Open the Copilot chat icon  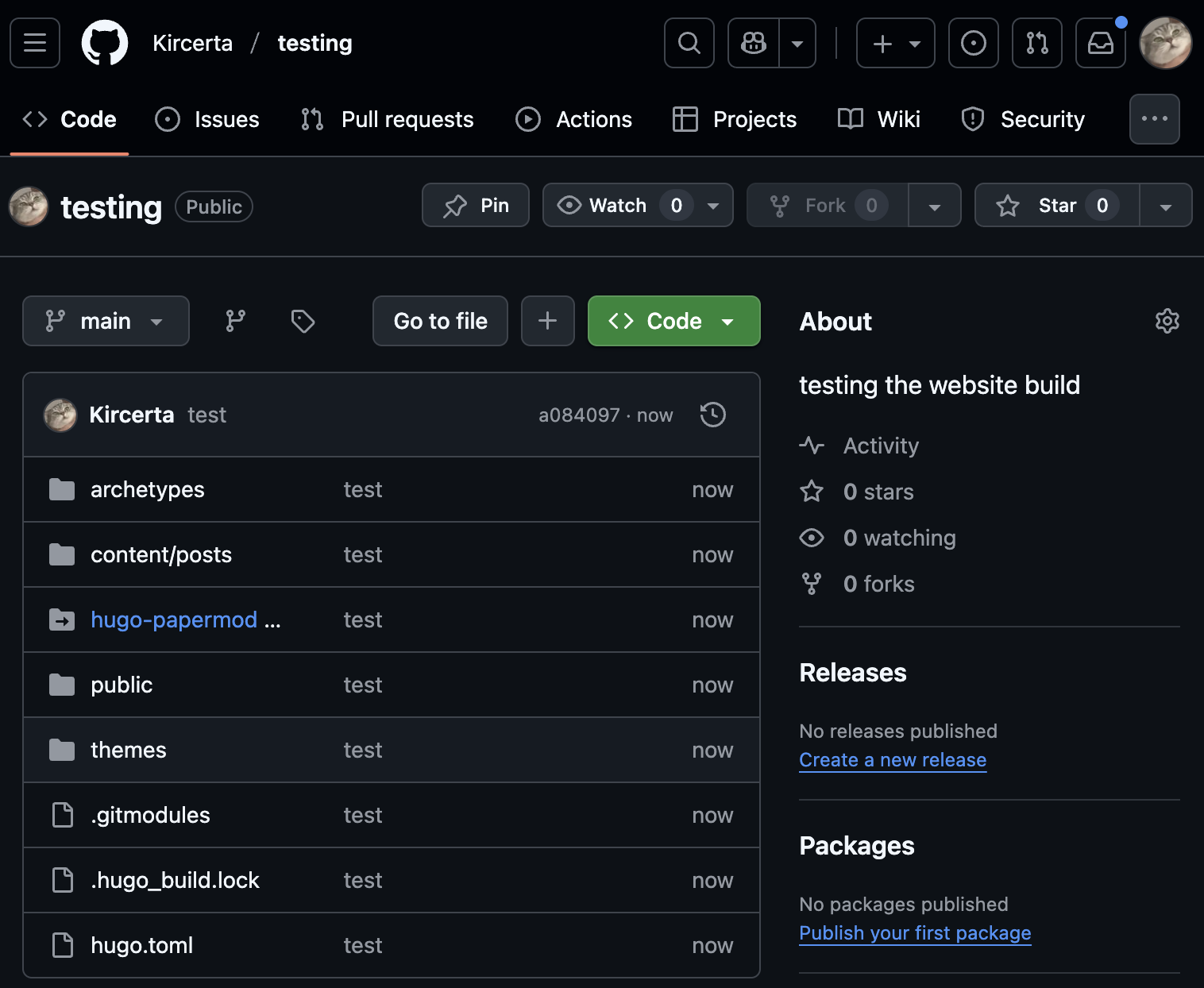point(754,43)
